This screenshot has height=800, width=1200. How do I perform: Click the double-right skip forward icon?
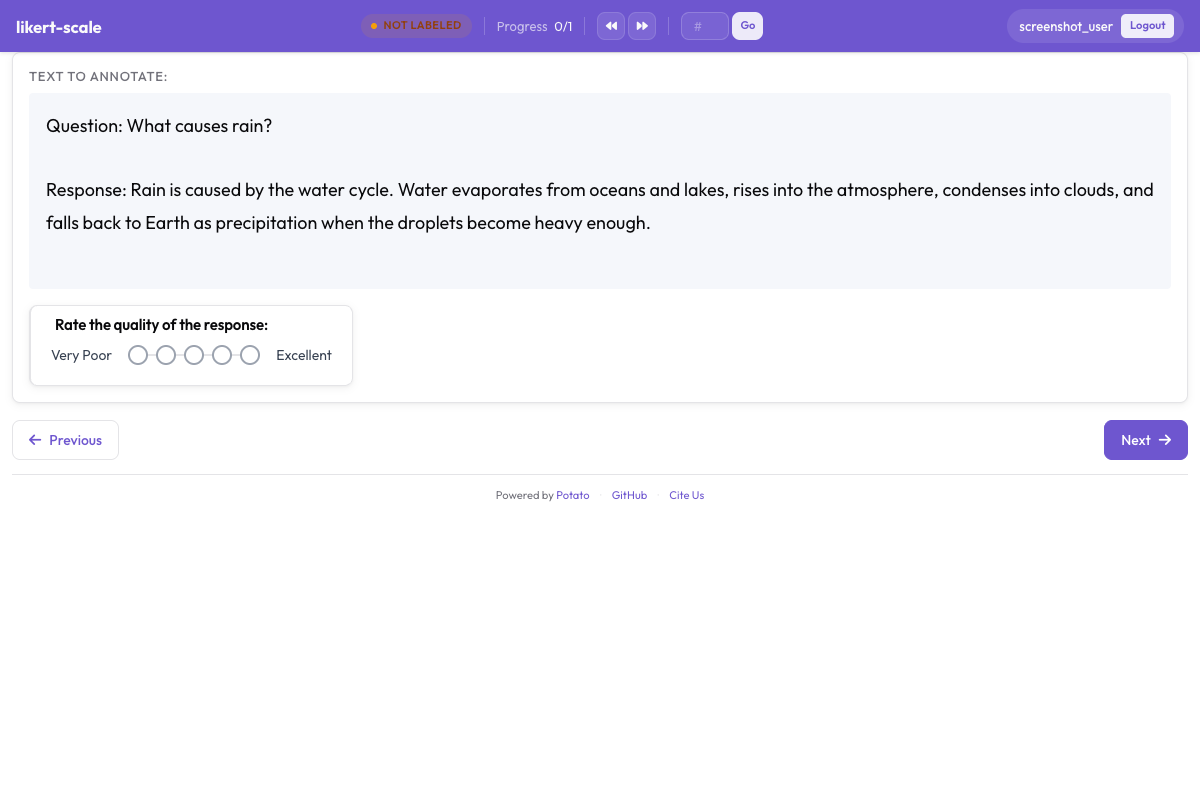[x=642, y=26]
